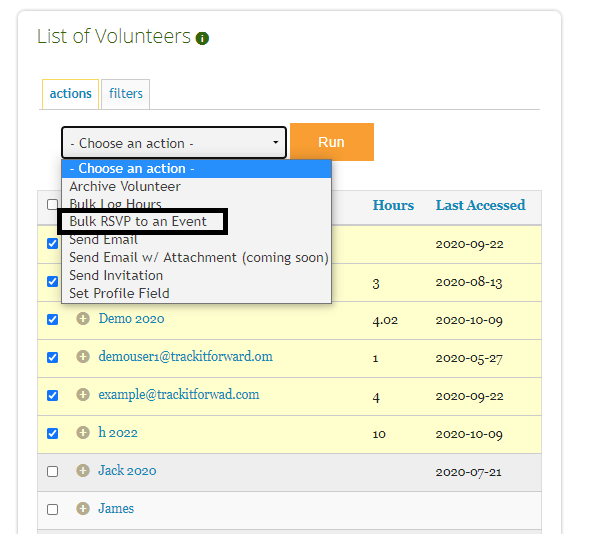The width and height of the screenshot is (600, 554).
Task: Click the plus icon next to Jack 2020
Action: coord(83,471)
